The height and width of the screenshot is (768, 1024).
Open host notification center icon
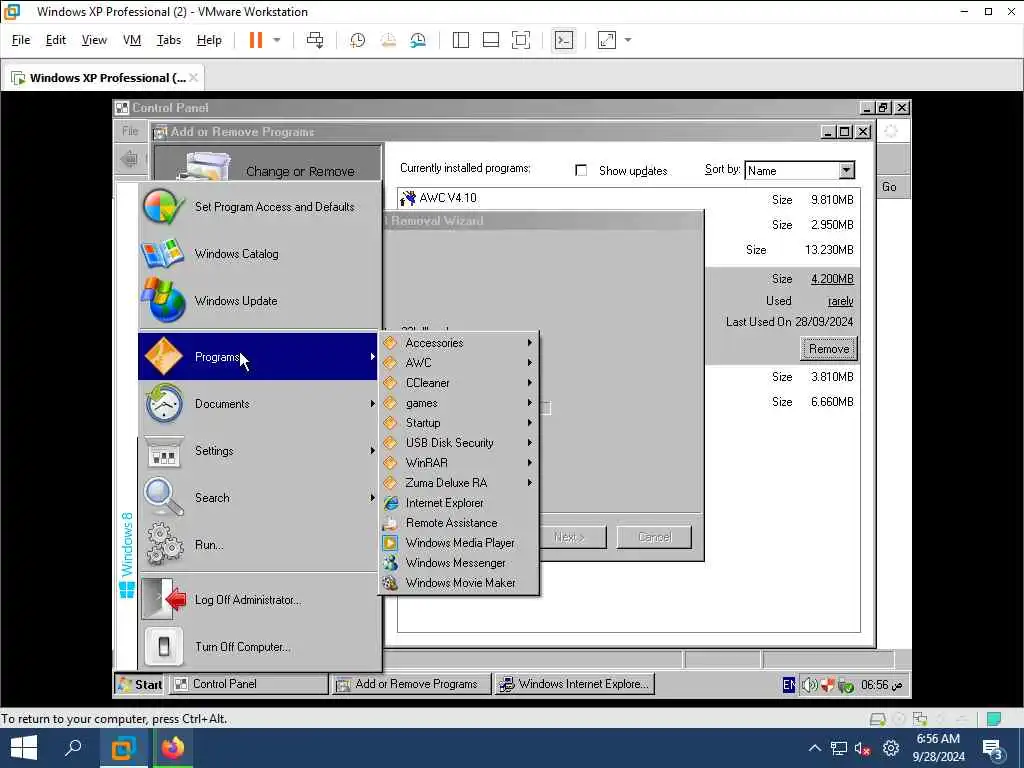click(x=993, y=748)
